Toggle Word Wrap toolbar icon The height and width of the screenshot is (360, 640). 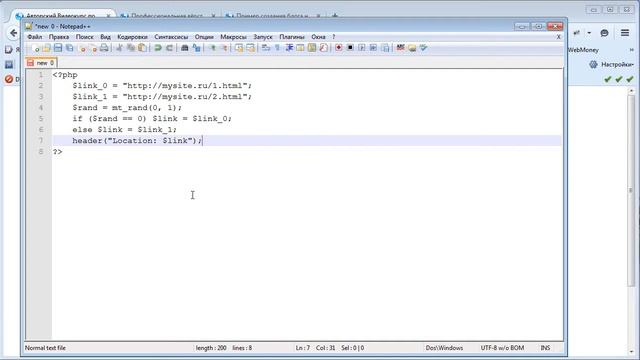point(266,48)
